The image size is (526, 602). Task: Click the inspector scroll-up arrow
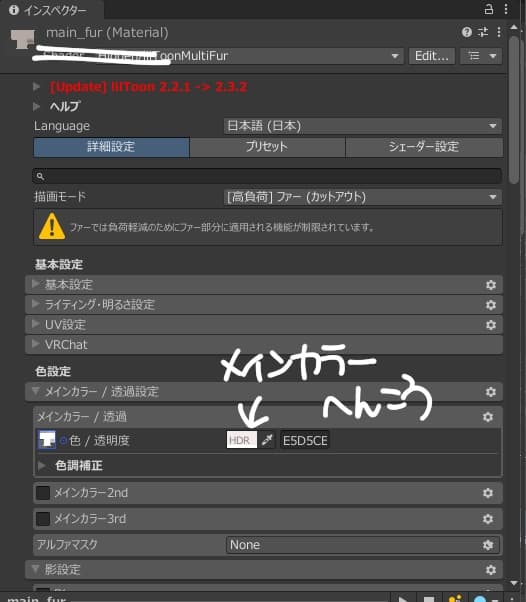coord(514,28)
